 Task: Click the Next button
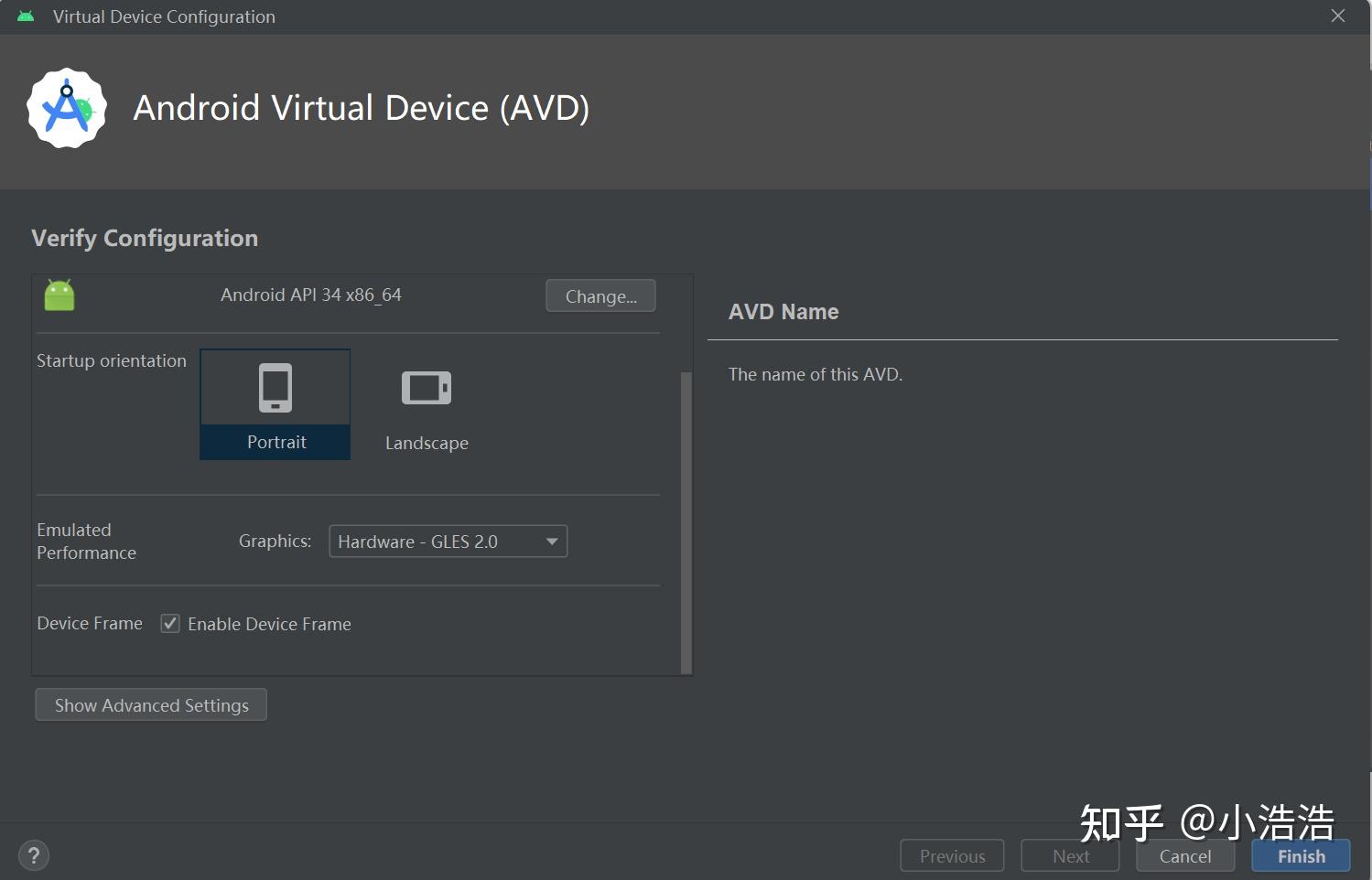tap(1071, 856)
